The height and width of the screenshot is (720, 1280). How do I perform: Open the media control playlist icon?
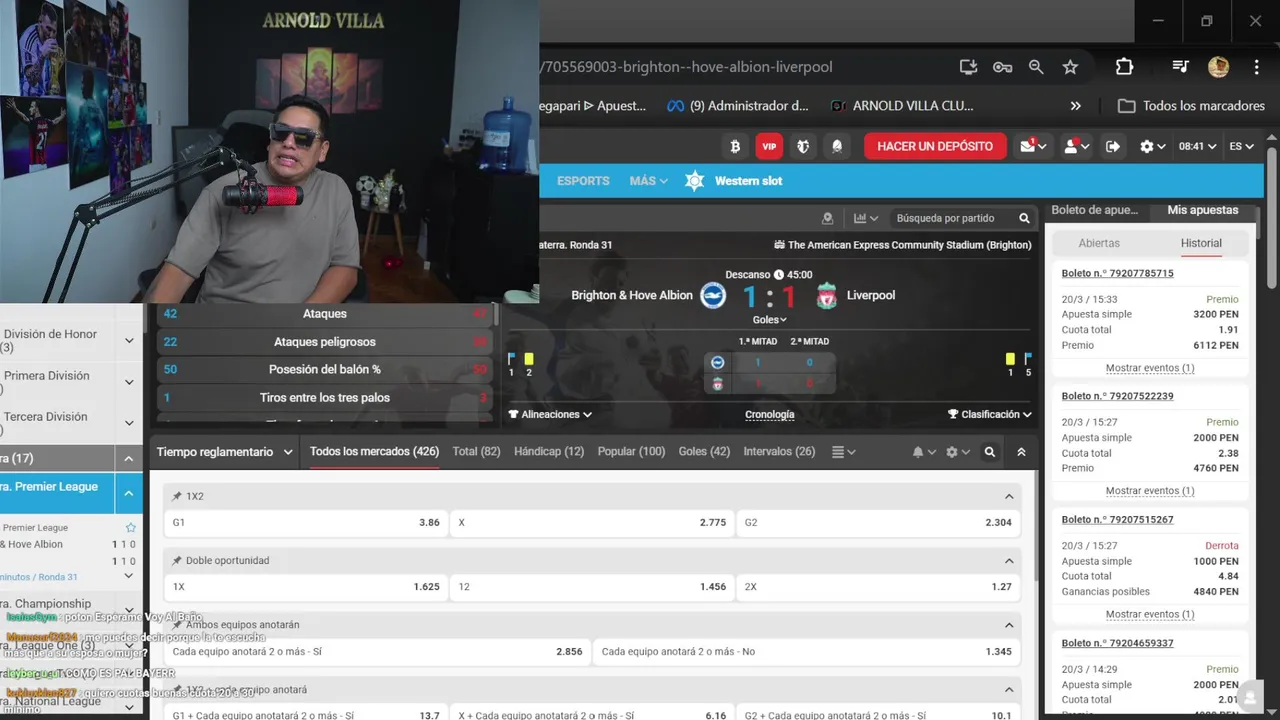pos(1180,67)
